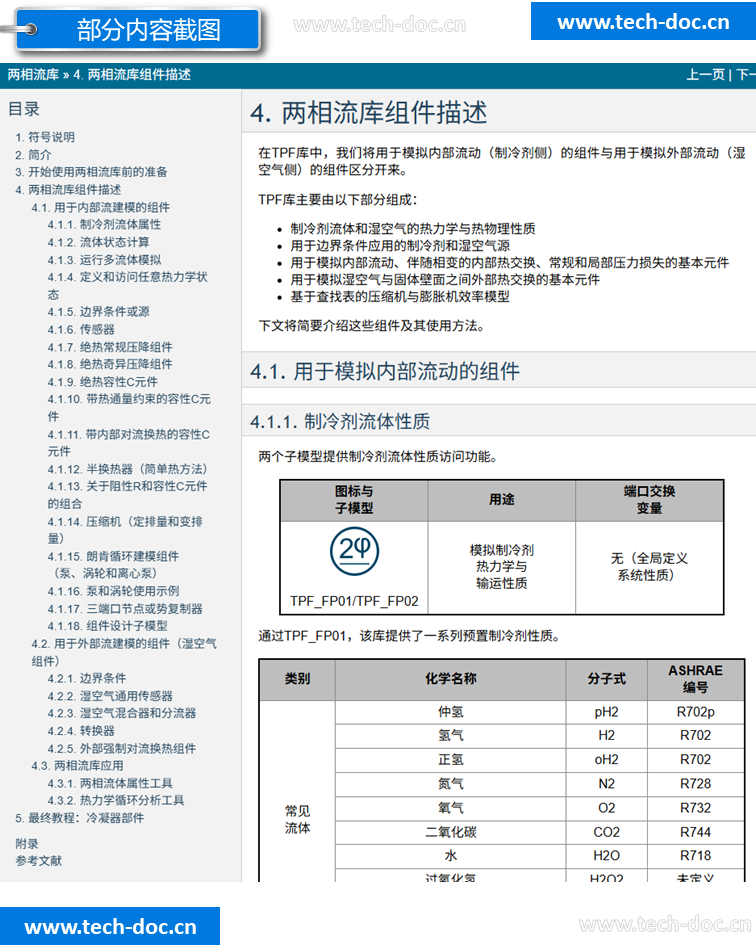Select 4.3.2. 热力学循环分析工具 entry

(x=116, y=800)
